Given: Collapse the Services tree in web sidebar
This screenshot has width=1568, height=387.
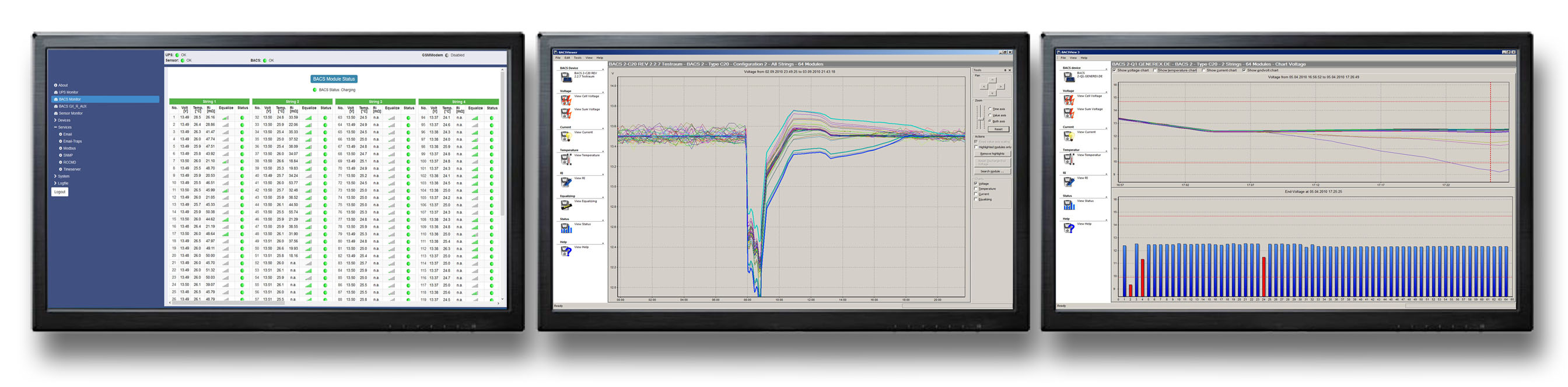Looking at the screenshot, I should (55, 127).
